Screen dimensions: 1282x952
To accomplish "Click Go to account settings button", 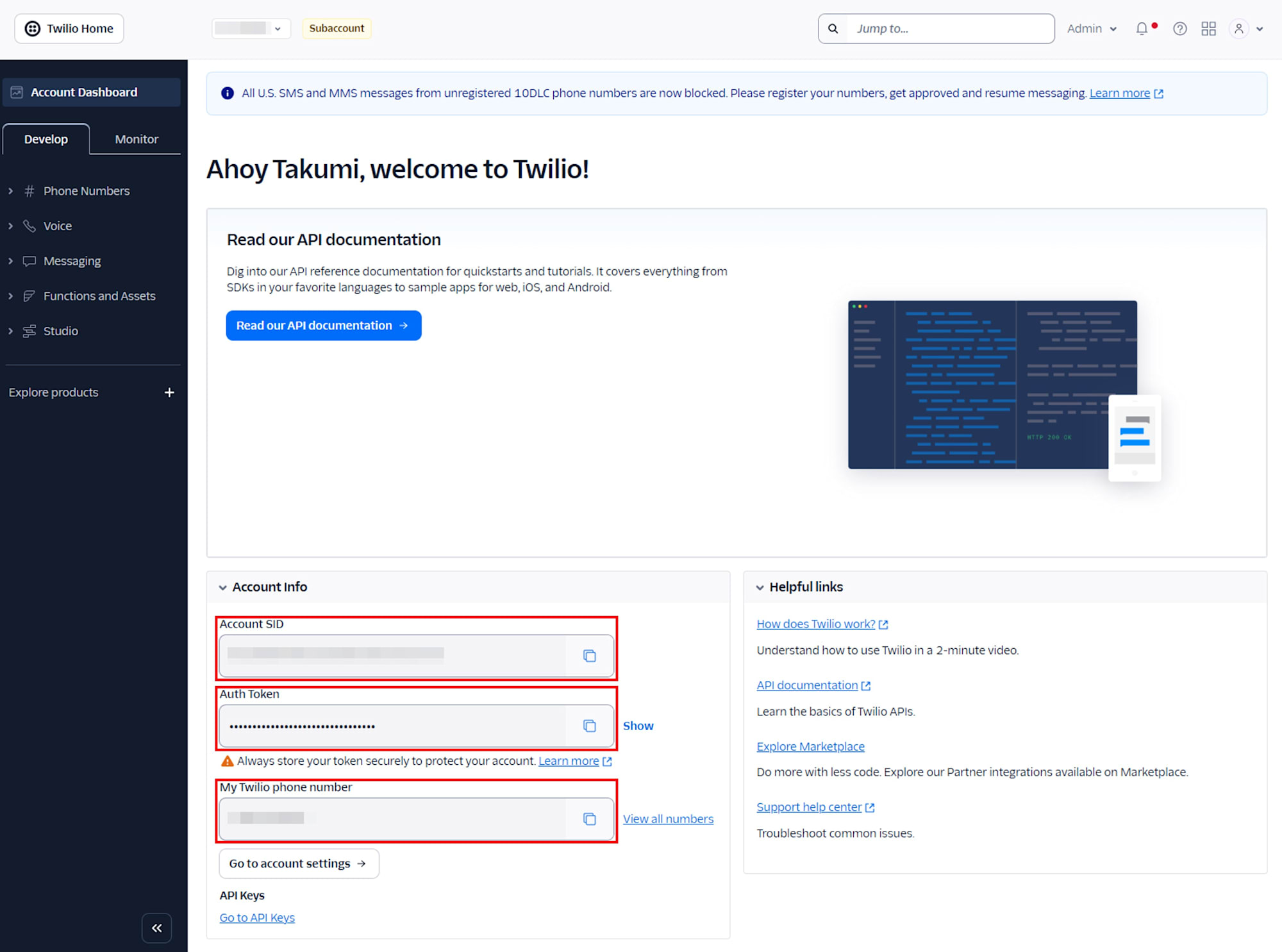I will click(x=299, y=864).
